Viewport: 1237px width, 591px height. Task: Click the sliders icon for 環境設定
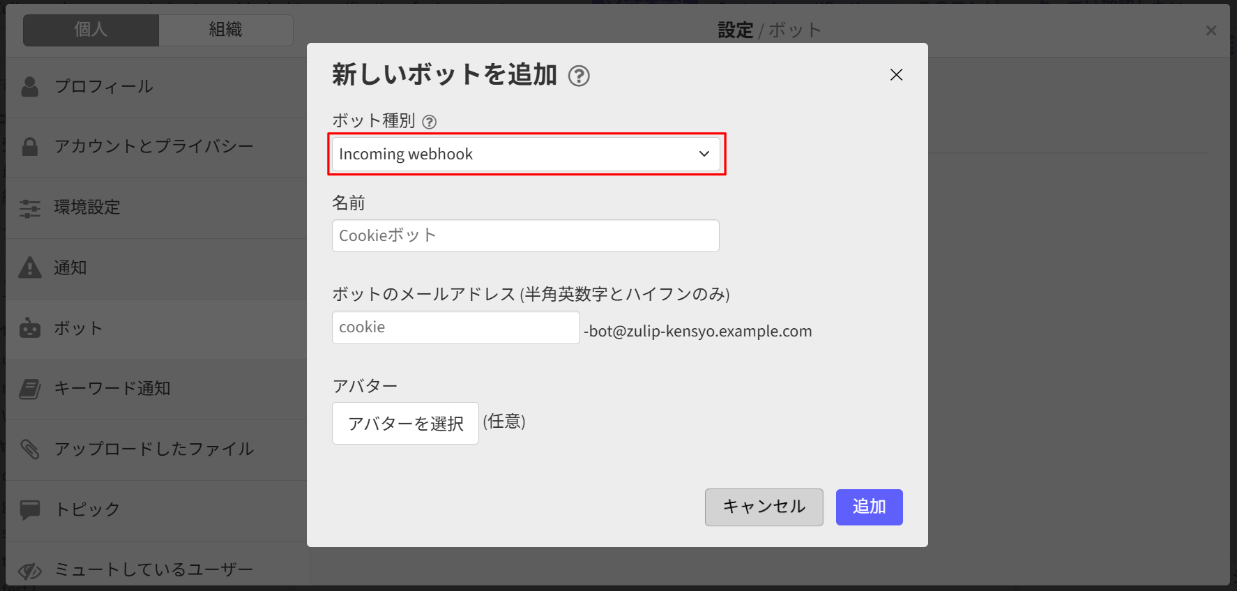pos(30,208)
